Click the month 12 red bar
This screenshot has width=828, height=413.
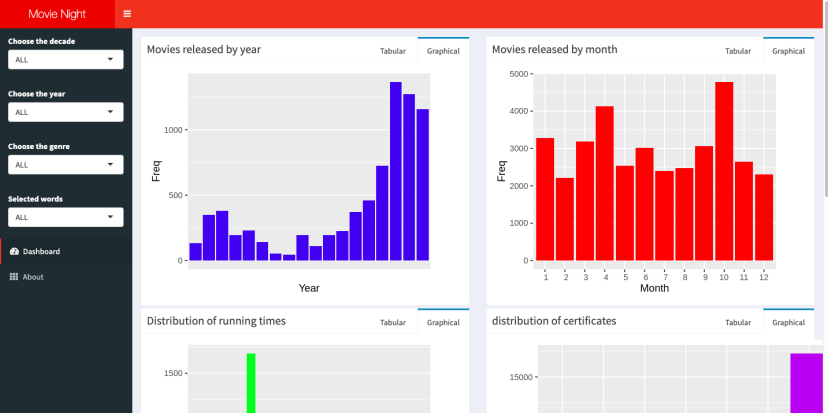click(764, 217)
